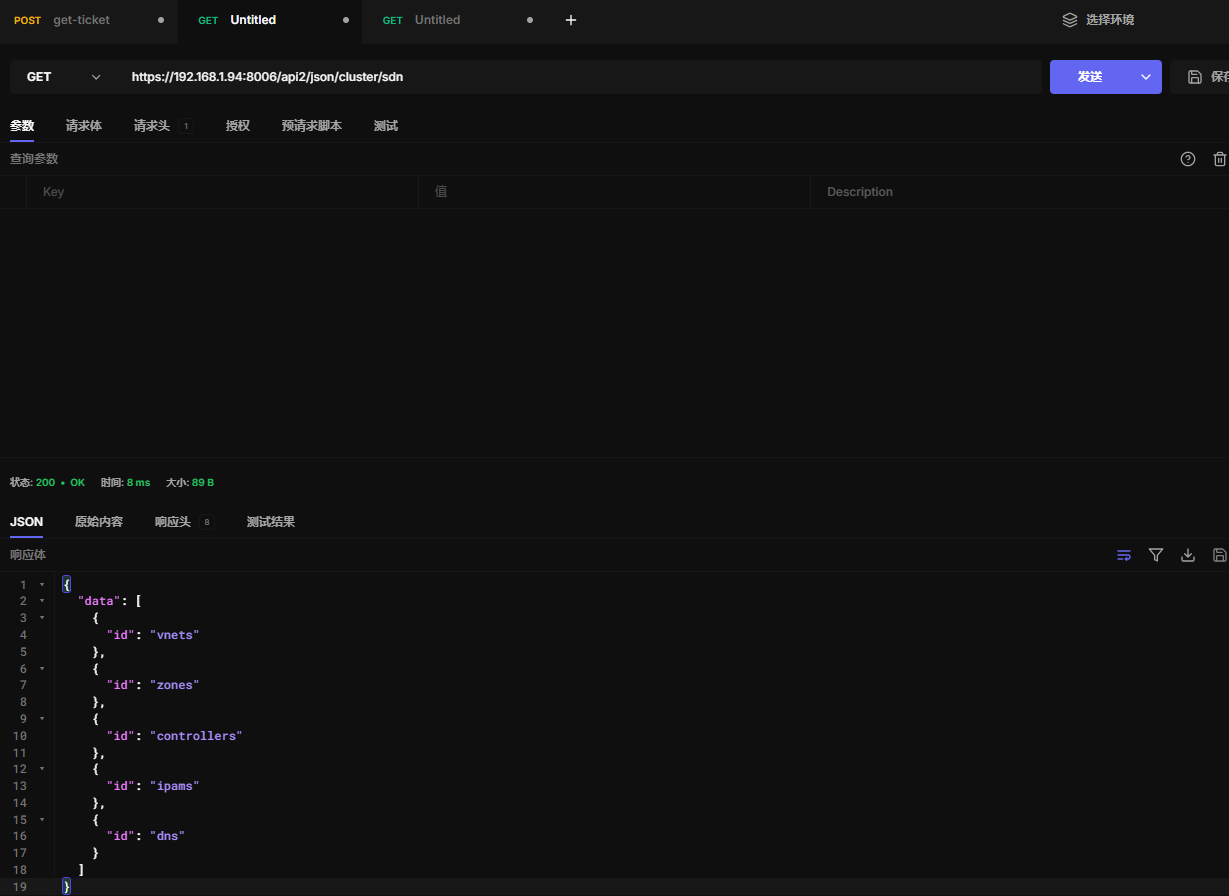The height and width of the screenshot is (896, 1229).
Task: Expand the send button dropdown arrow
Action: point(1146,77)
